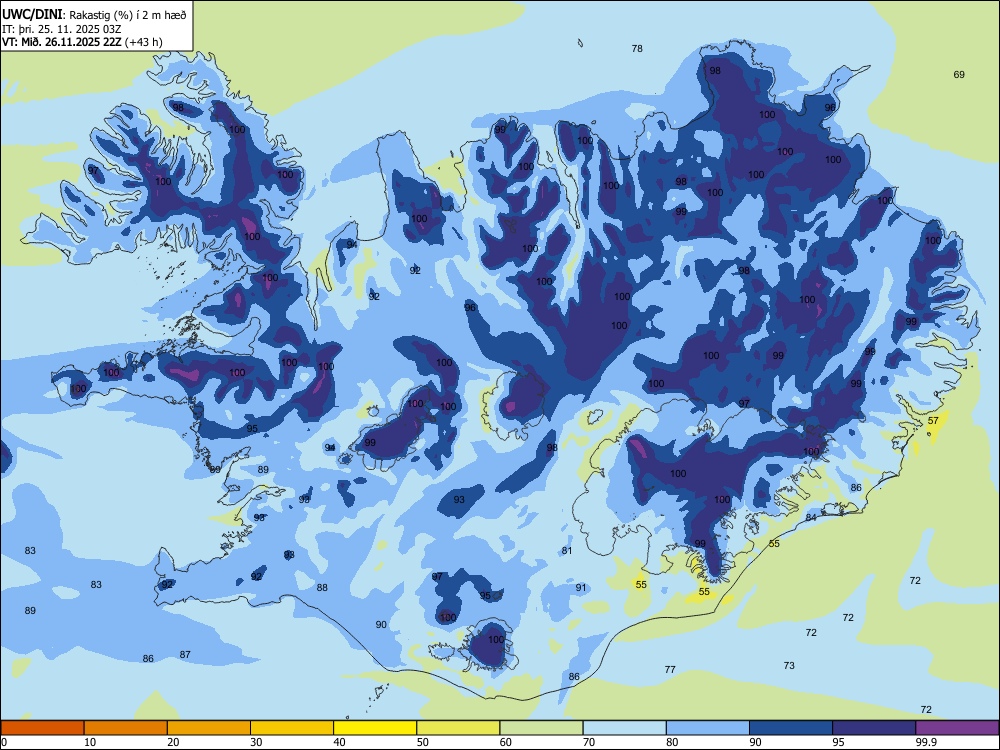Pick the light green 60–70 legend segment

coord(541,728)
